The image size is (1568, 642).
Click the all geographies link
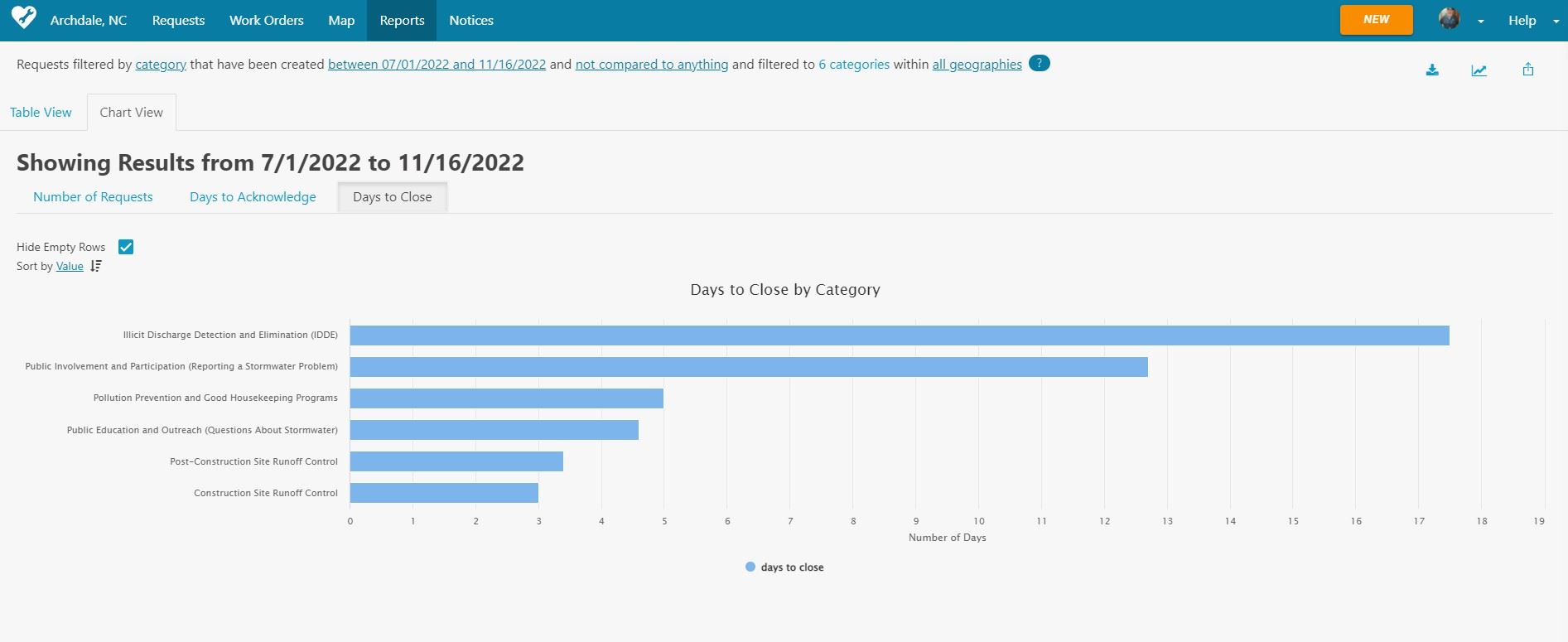977,65
